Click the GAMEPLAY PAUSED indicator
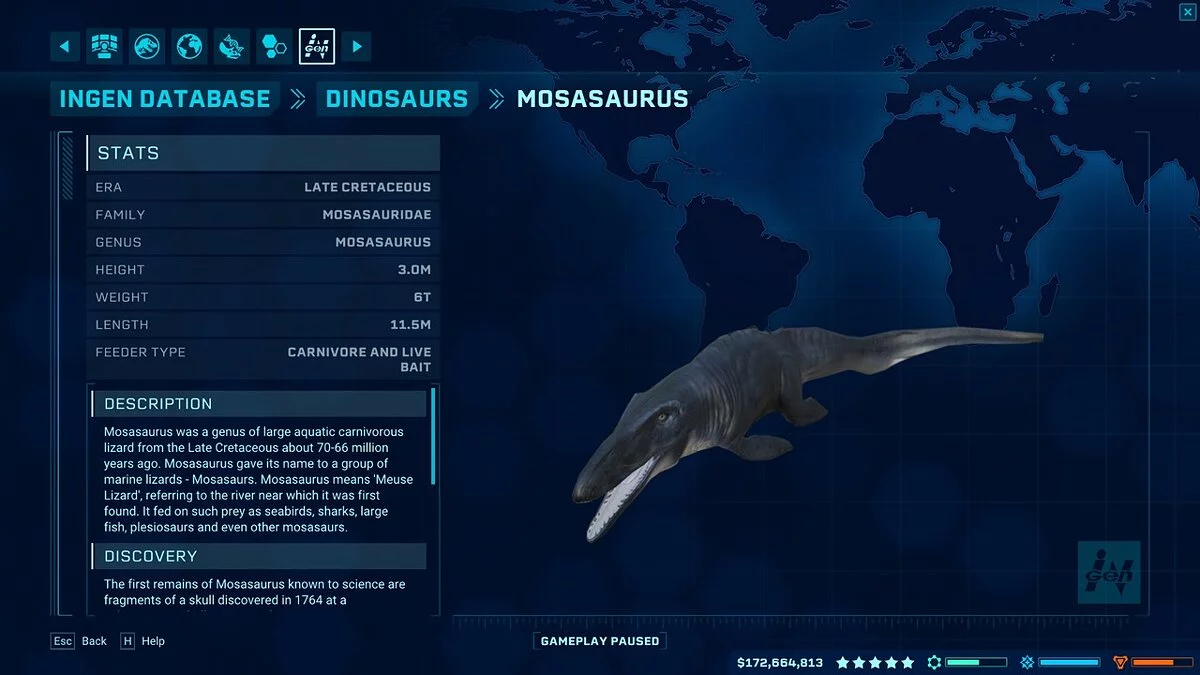This screenshot has height=675, width=1200. (600, 641)
